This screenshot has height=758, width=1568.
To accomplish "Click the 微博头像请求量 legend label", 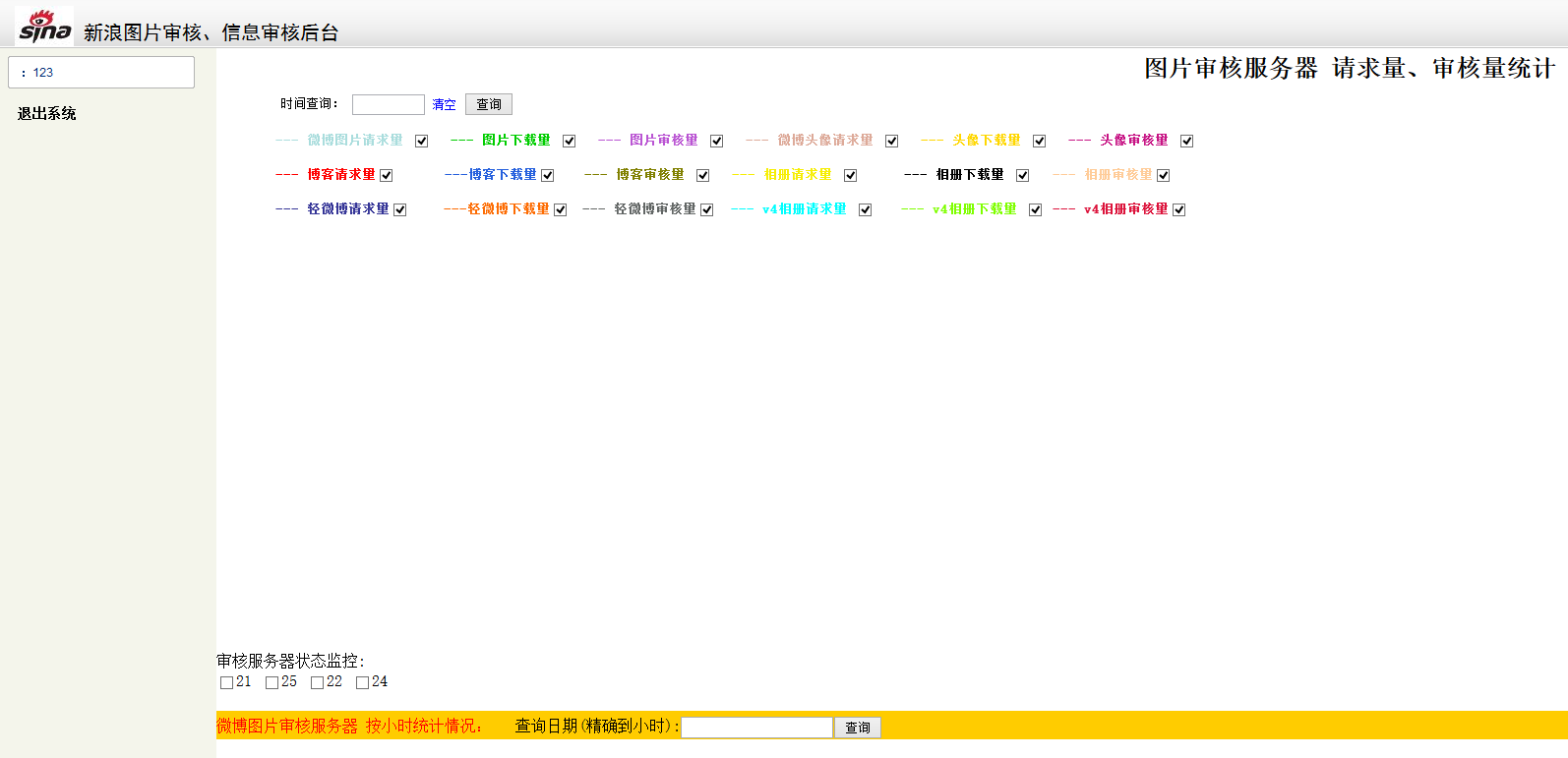I will (x=825, y=141).
